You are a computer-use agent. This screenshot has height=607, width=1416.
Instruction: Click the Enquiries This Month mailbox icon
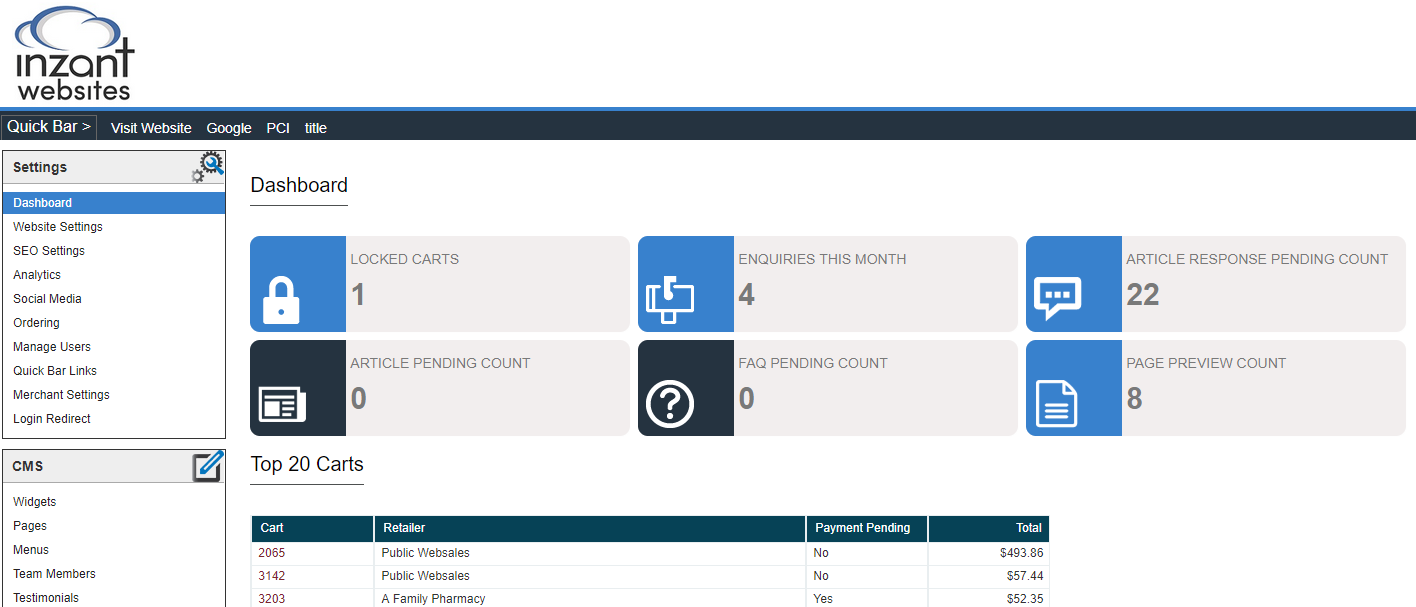click(669, 300)
